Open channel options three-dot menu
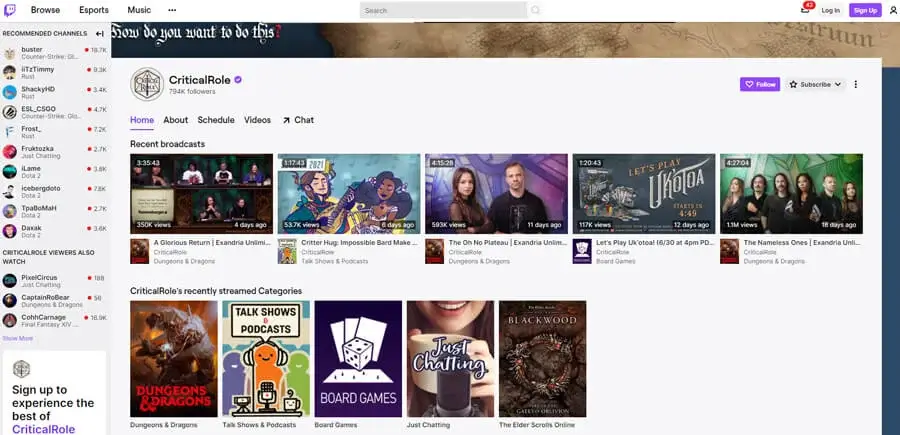 [x=856, y=84]
